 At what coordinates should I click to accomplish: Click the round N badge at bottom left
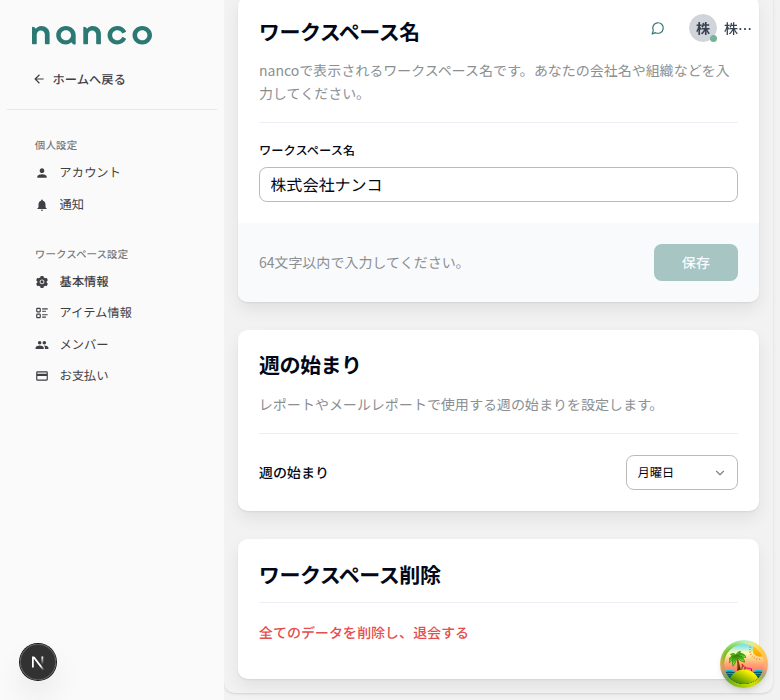[x=38, y=662]
